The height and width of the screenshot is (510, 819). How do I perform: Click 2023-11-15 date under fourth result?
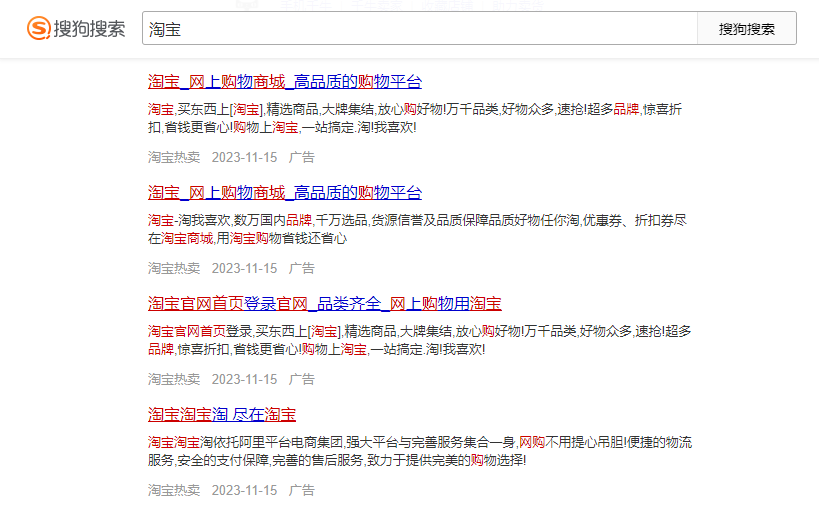[x=244, y=490]
